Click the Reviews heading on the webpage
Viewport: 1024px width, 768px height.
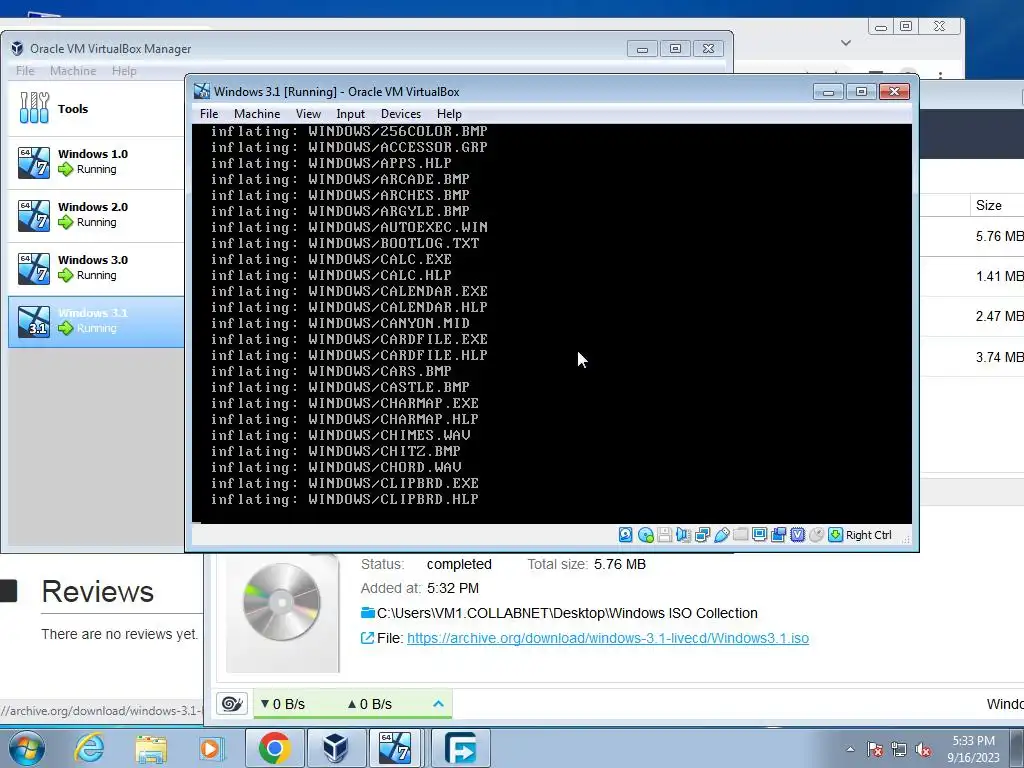click(x=98, y=592)
